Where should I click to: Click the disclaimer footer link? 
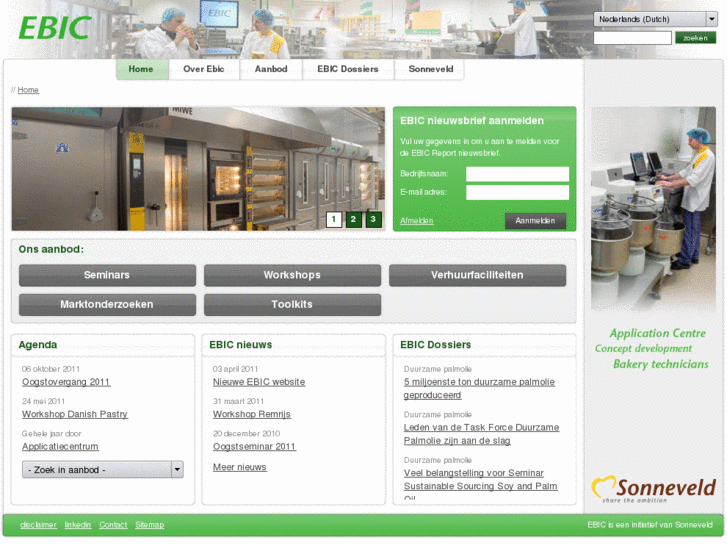(x=38, y=525)
